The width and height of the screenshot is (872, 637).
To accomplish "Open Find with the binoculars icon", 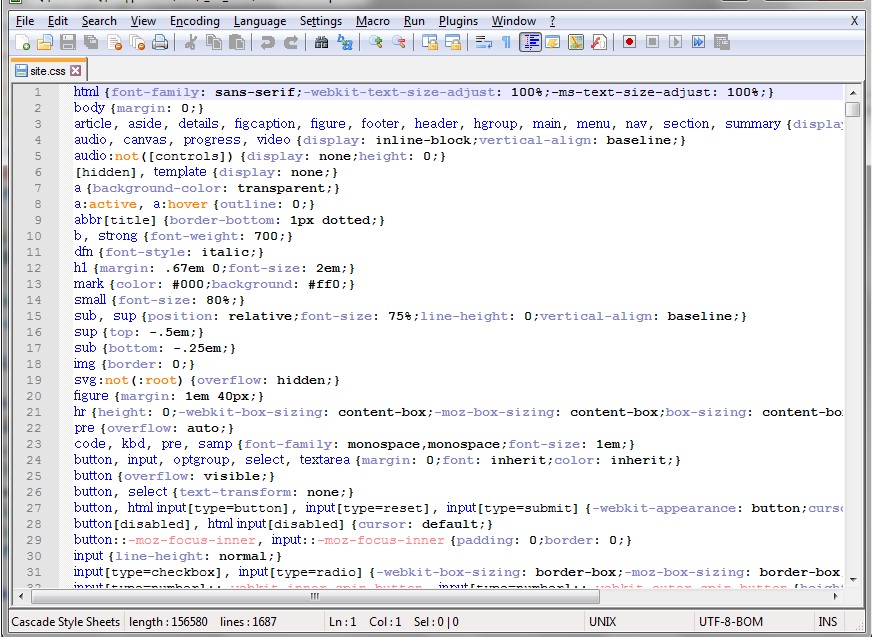I will pyautogui.click(x=321, y=42).
